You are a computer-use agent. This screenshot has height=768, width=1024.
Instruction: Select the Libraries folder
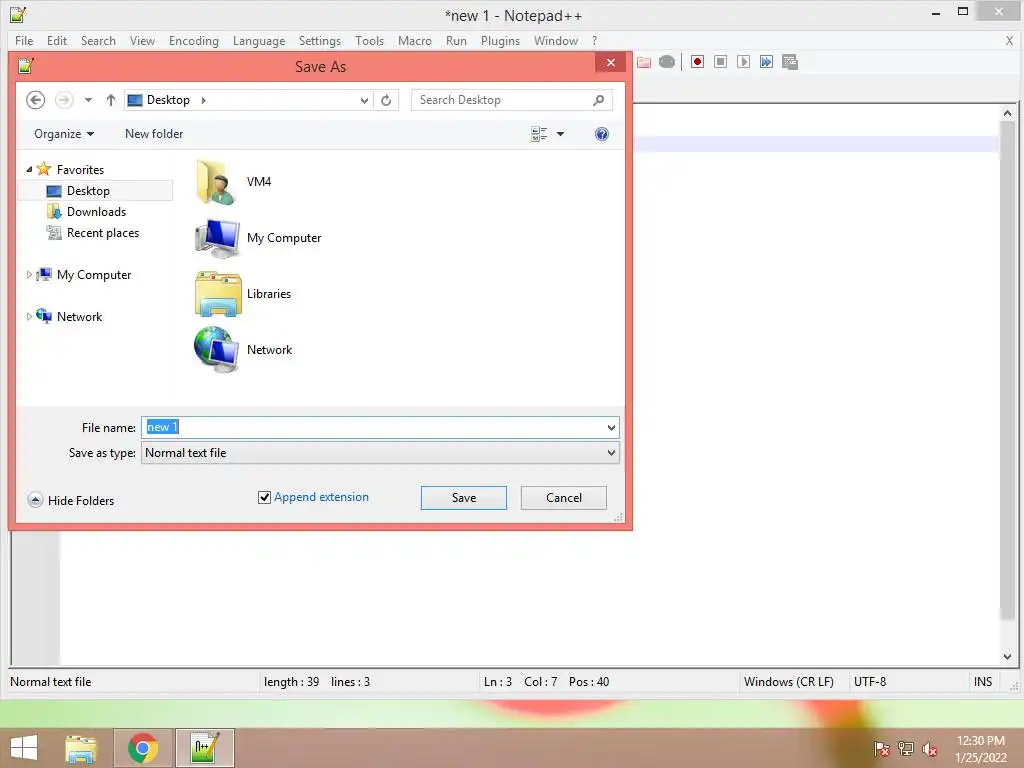click(x=243, y=294)
